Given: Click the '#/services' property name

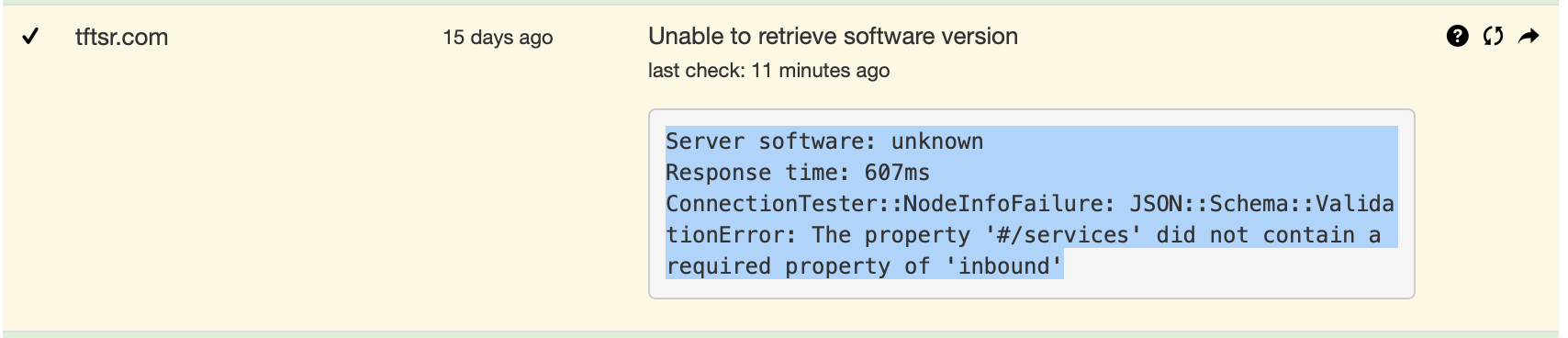Looking at the screenshot, I should tap(1064, 235).
